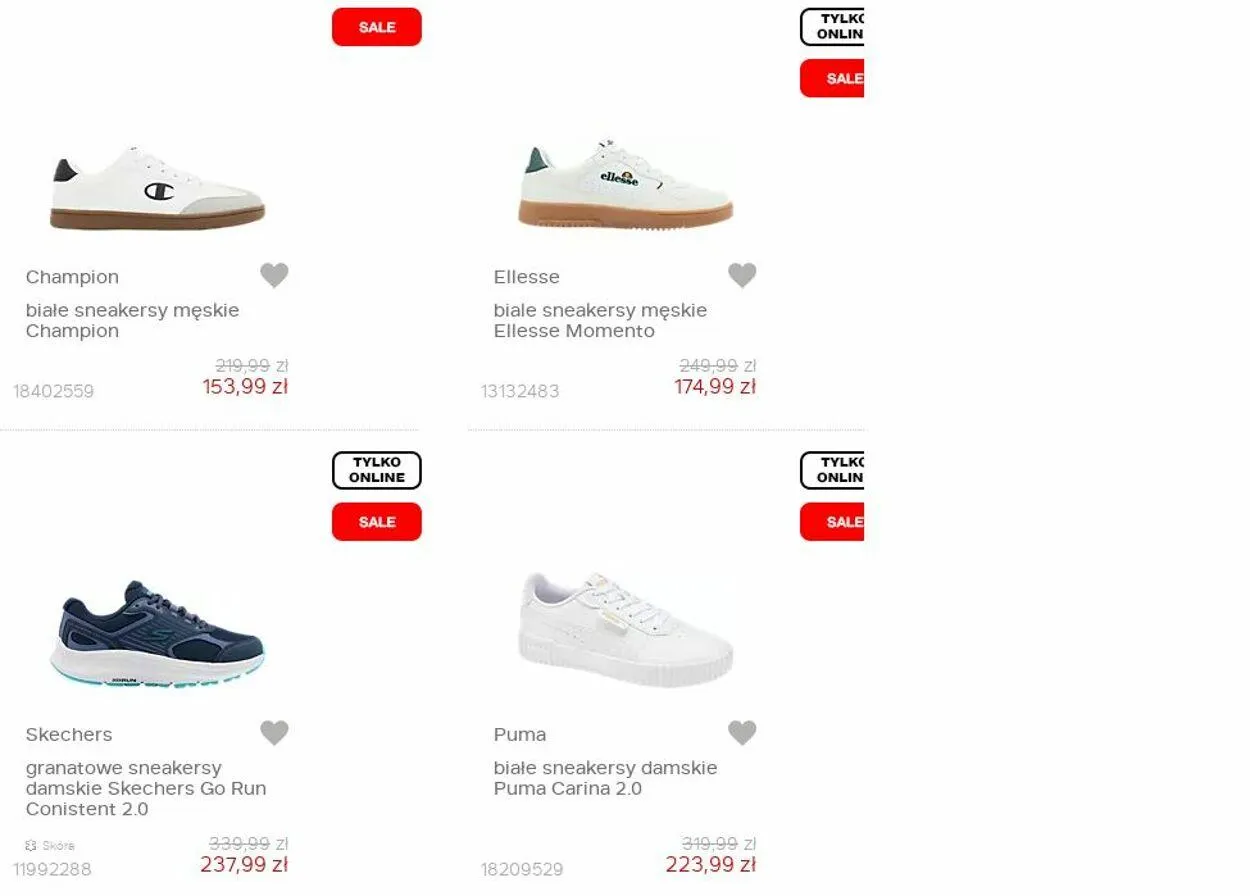Open white Champion sneaker product image
The image size is (1250, 896).
coord(157,189)
